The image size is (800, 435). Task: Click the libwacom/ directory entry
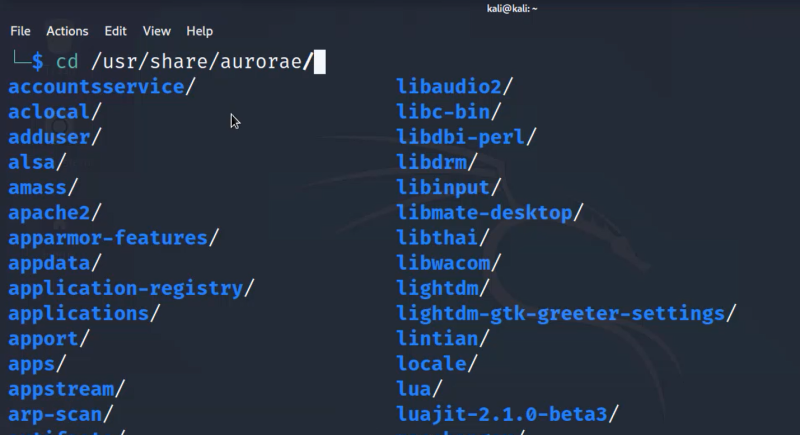449,264
